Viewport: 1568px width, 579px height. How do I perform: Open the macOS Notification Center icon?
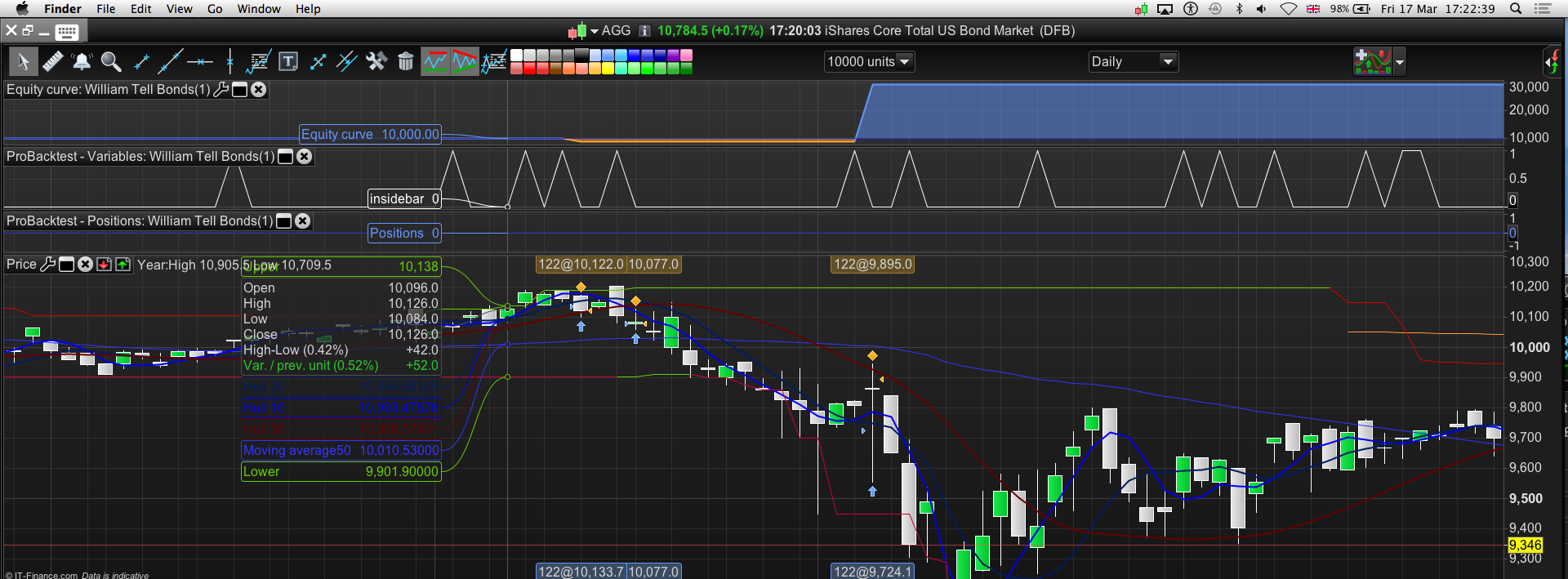pyautogui.click(x=1543, y=9)
